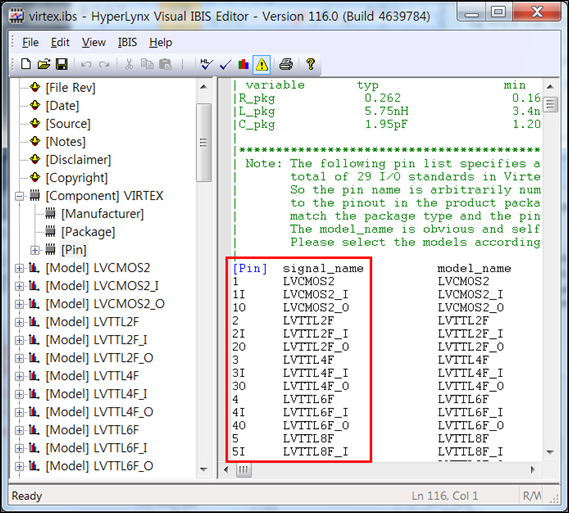The width and height of the screenshot is (569, 513).
Task: Click the tree panel vertical scrollbar thumb
Action: [x=204, y=142]
